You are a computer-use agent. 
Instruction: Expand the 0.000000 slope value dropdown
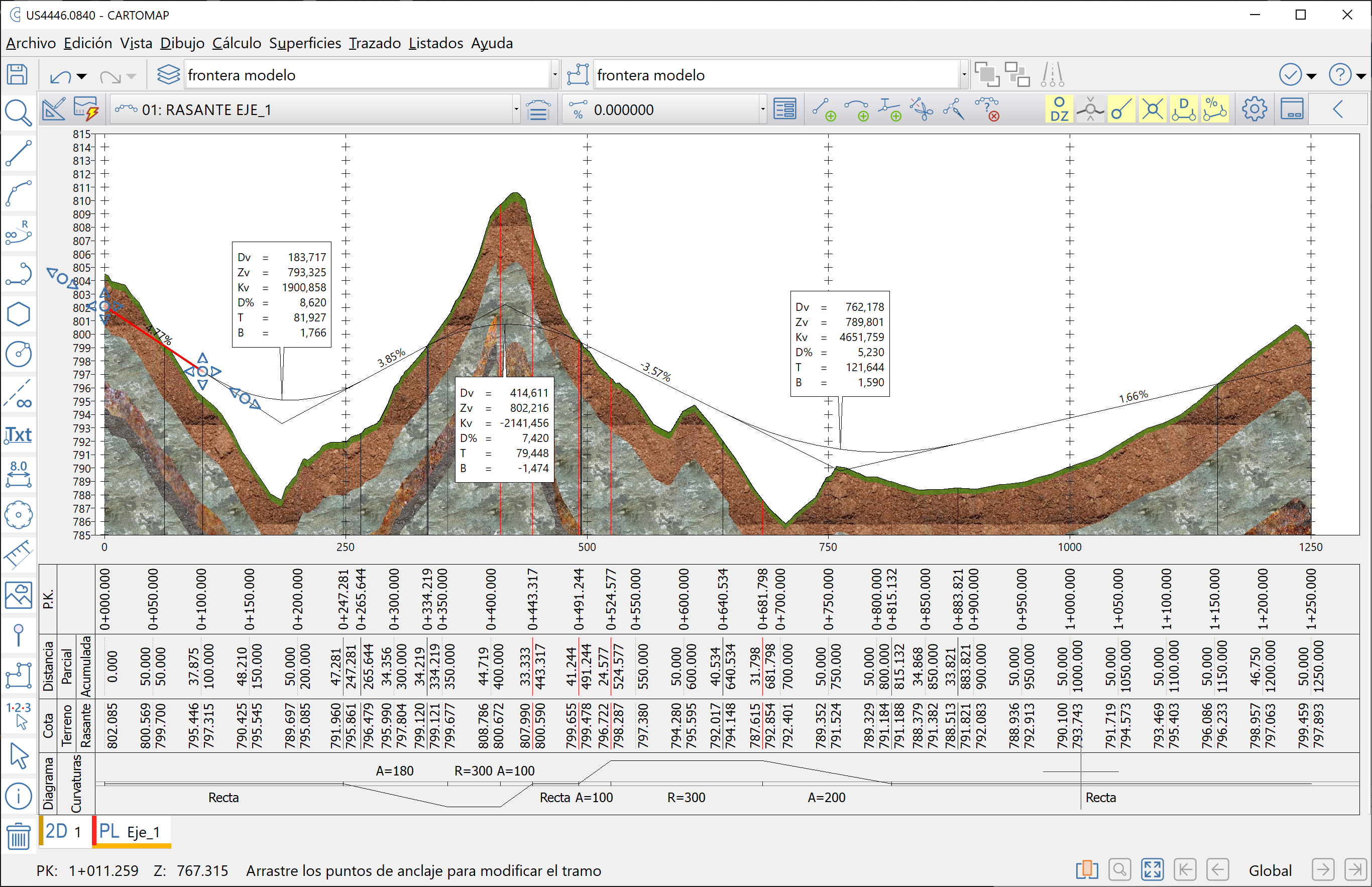point(762,109)
